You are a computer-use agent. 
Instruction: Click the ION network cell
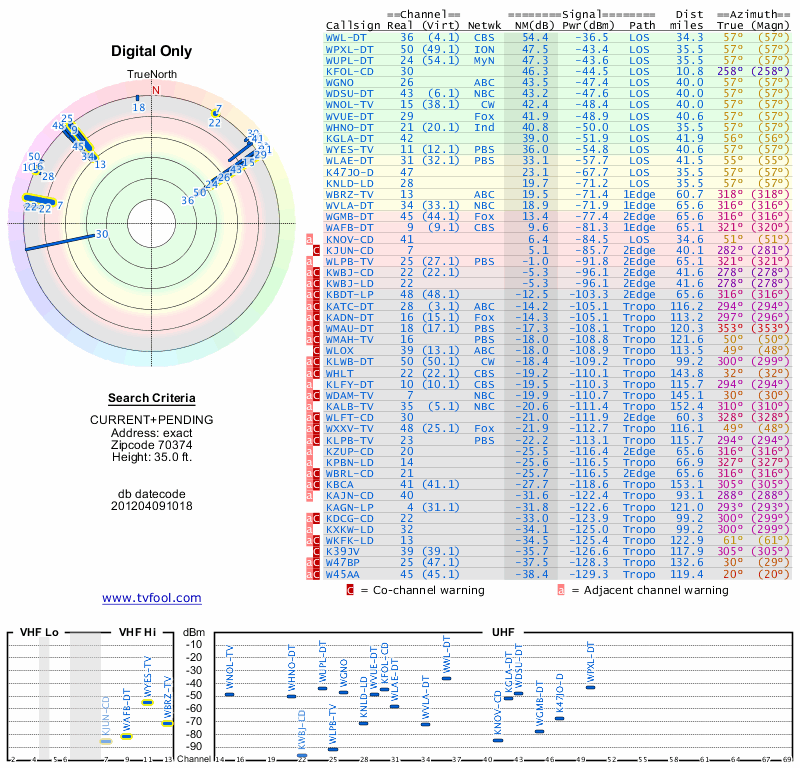tap(484, 49)
